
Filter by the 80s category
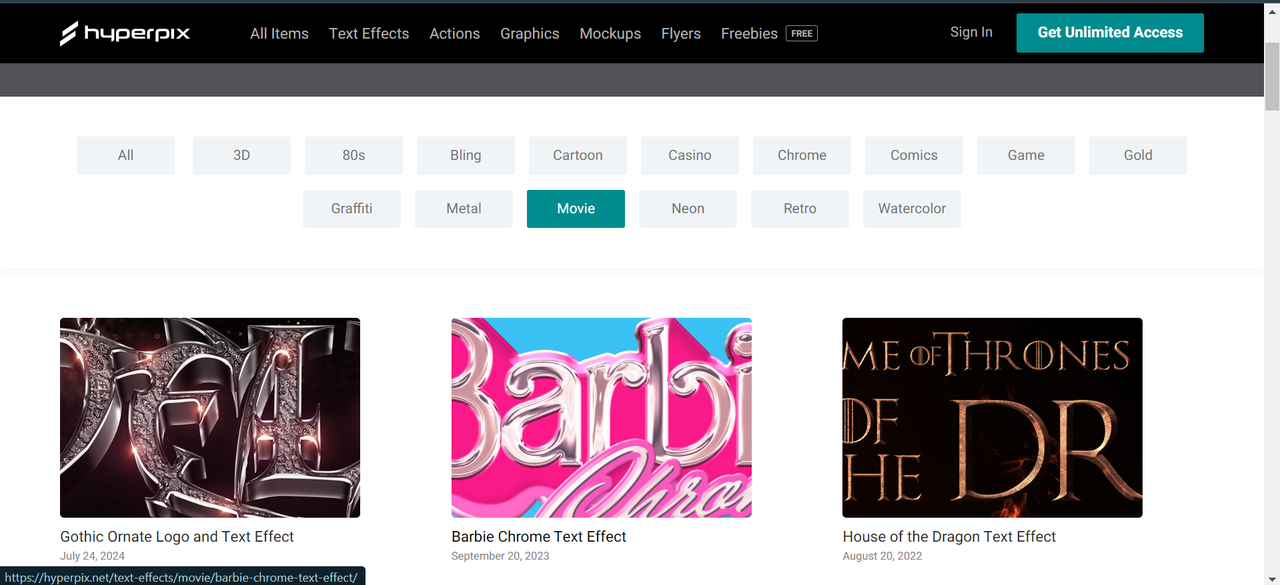(x=354, y=155)
